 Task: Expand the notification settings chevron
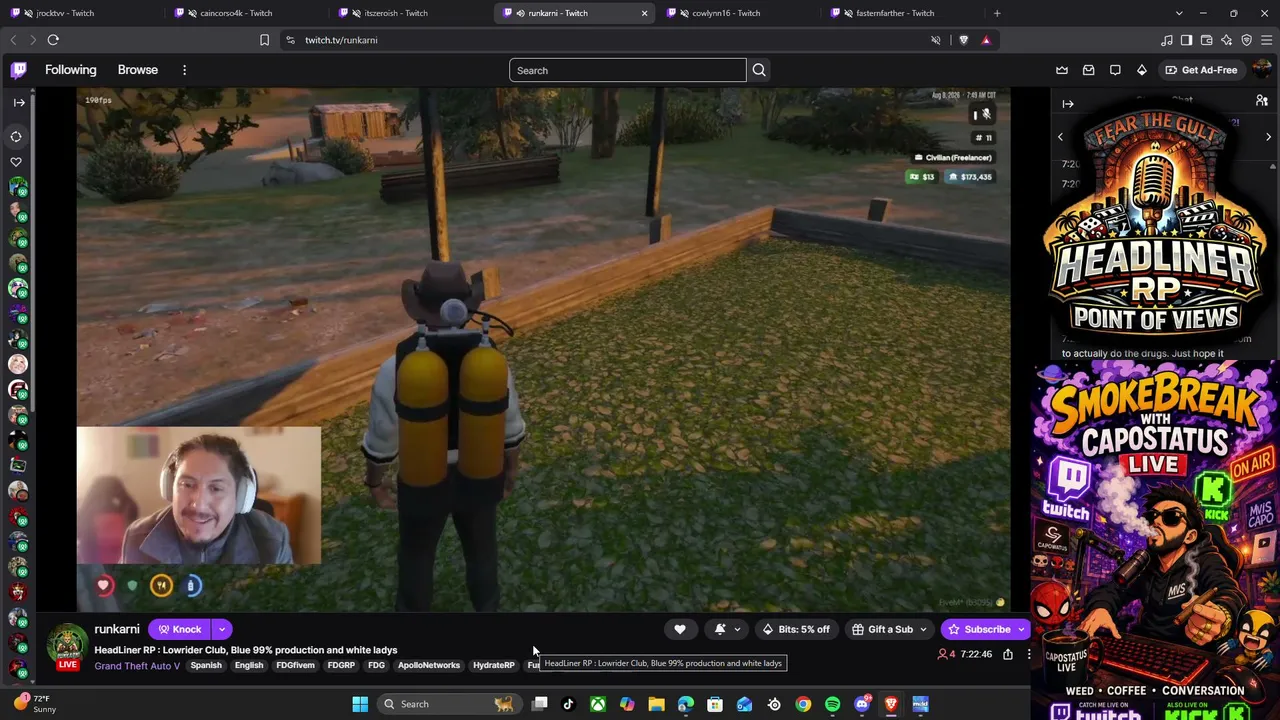[737, 629]
